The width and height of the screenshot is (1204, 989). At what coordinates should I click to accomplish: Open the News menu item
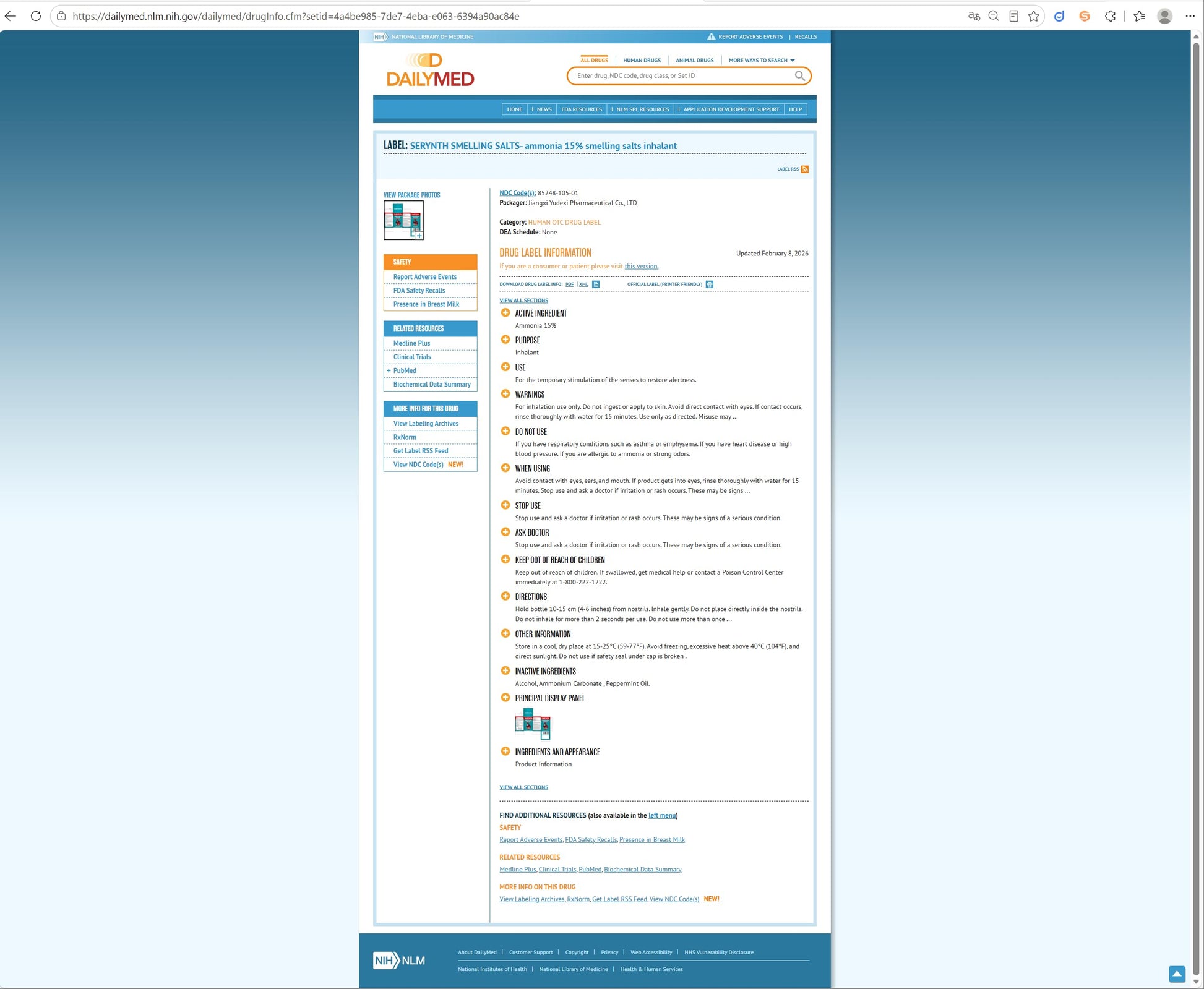(x=541, y=109)
